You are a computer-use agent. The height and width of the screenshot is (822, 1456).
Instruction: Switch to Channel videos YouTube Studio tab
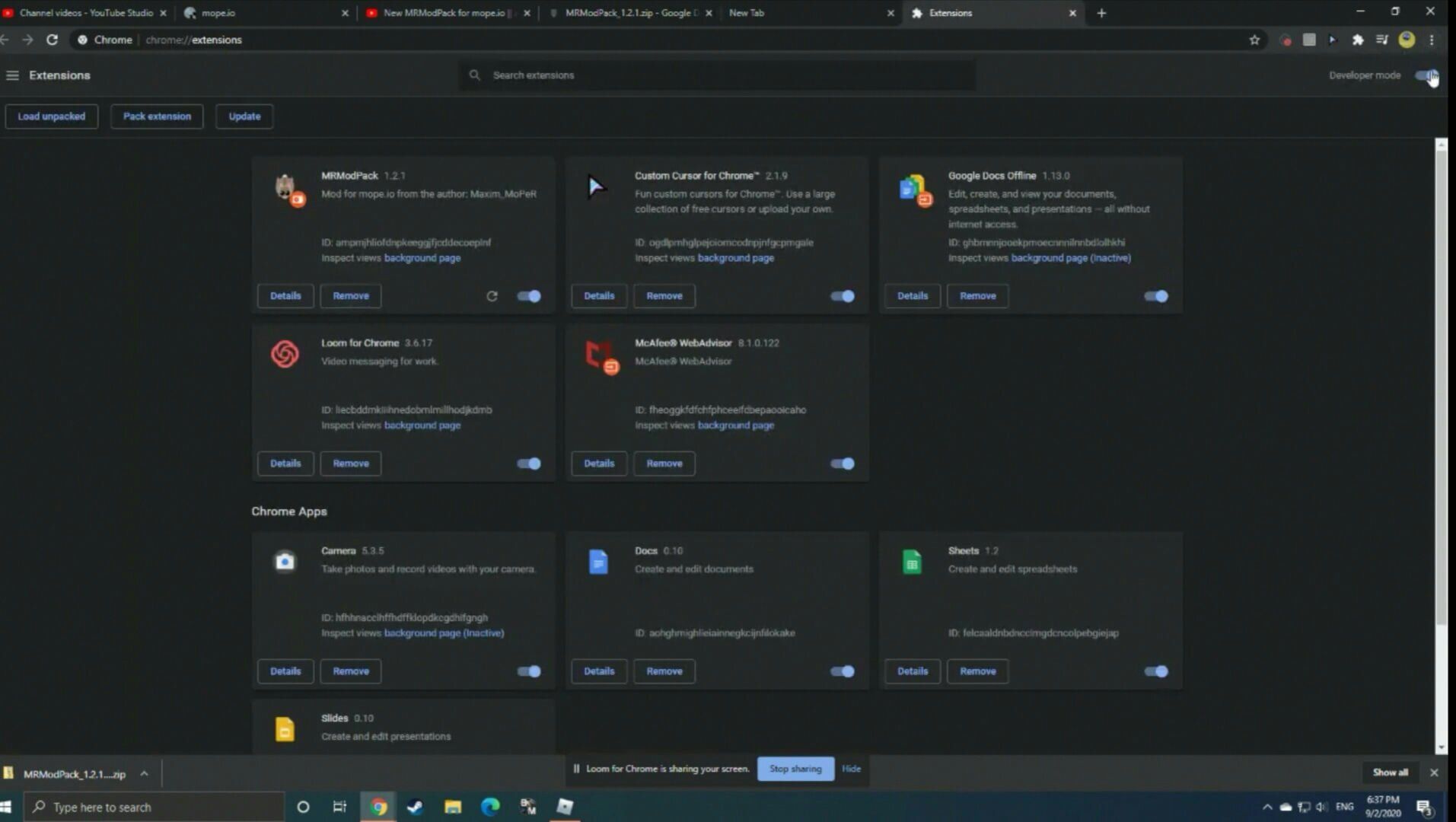pos(85,13)
